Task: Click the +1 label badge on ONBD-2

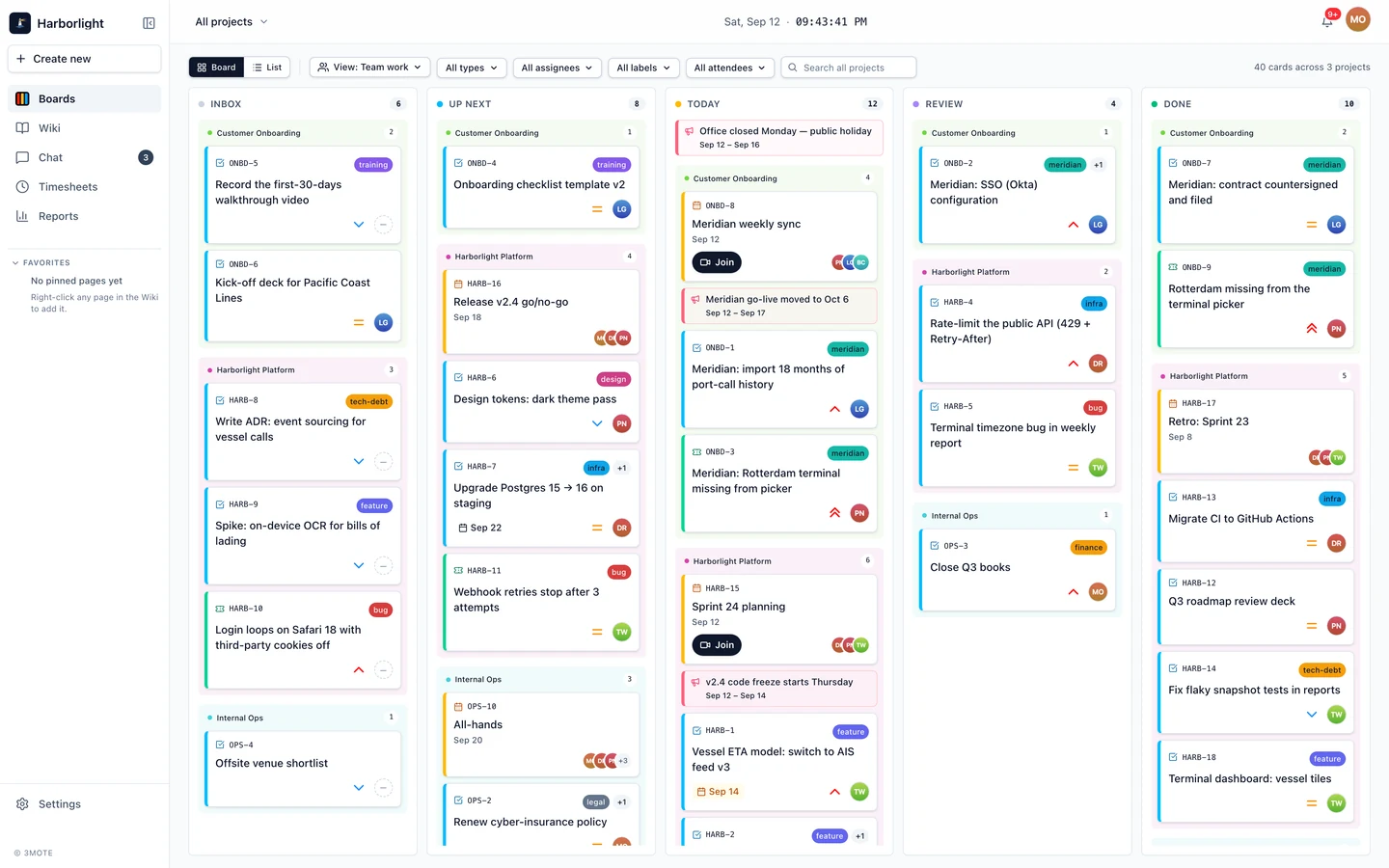Action: click(x=1098, y=165)
